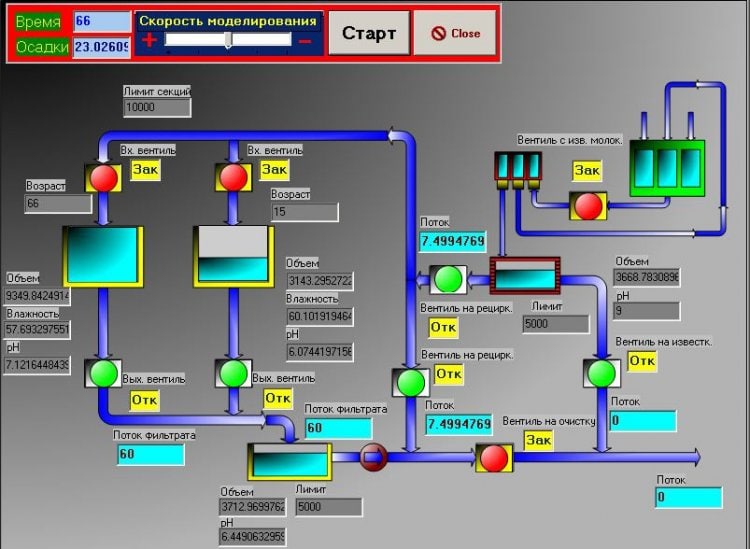Toggle the red inlet valve above the full left tank
Viewport: 750px width, 549px height.
tap(103, 178)
